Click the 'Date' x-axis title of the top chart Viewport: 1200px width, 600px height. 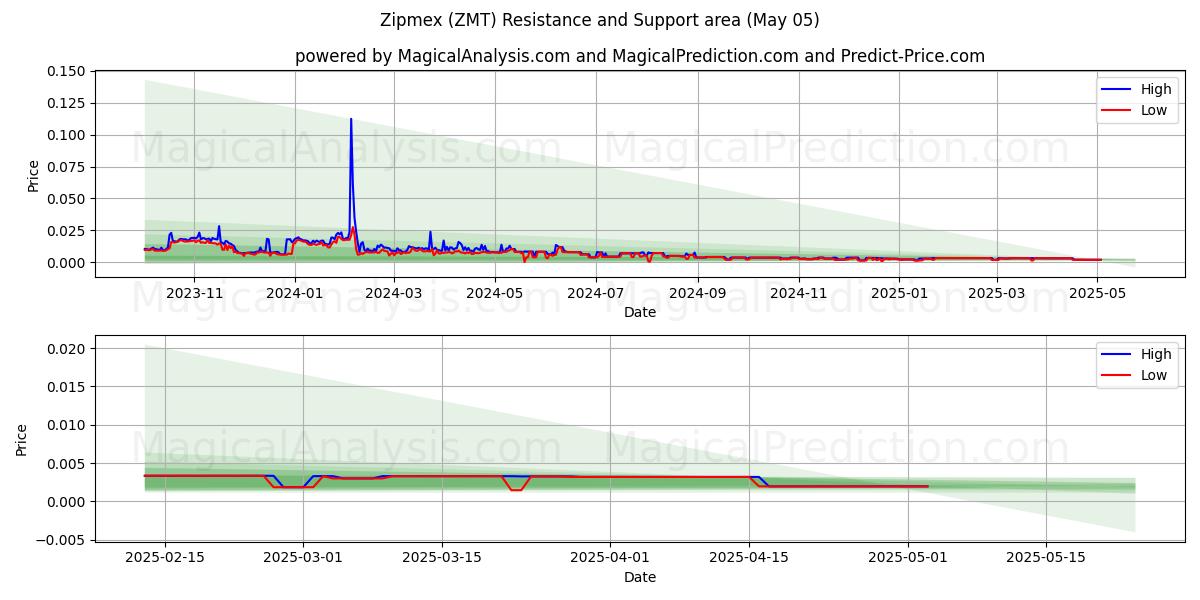point(640,312)
